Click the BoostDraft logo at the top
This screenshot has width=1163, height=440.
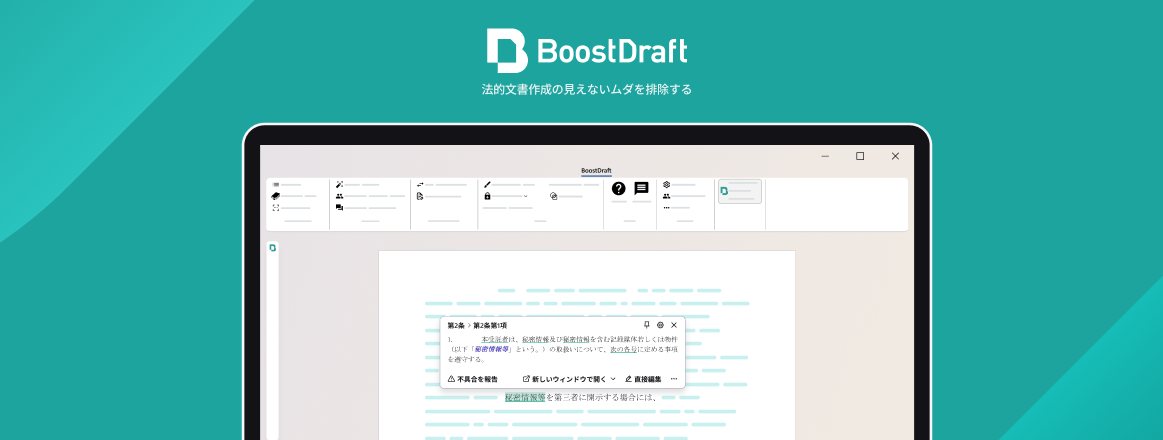pos(587,50)
